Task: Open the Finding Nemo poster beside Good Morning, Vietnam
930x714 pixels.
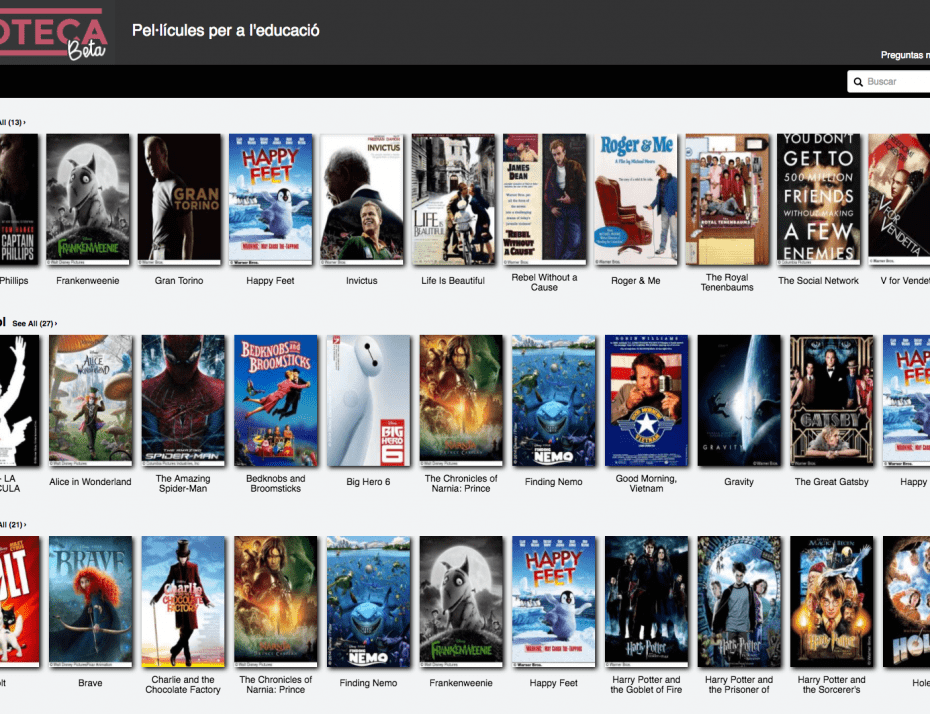Action: pyautogui.click(x=554, y=400)
